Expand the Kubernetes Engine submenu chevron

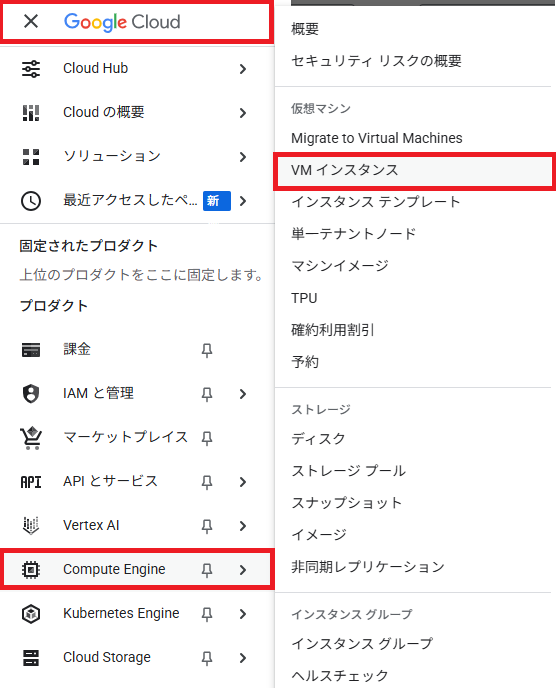point(243,613)
